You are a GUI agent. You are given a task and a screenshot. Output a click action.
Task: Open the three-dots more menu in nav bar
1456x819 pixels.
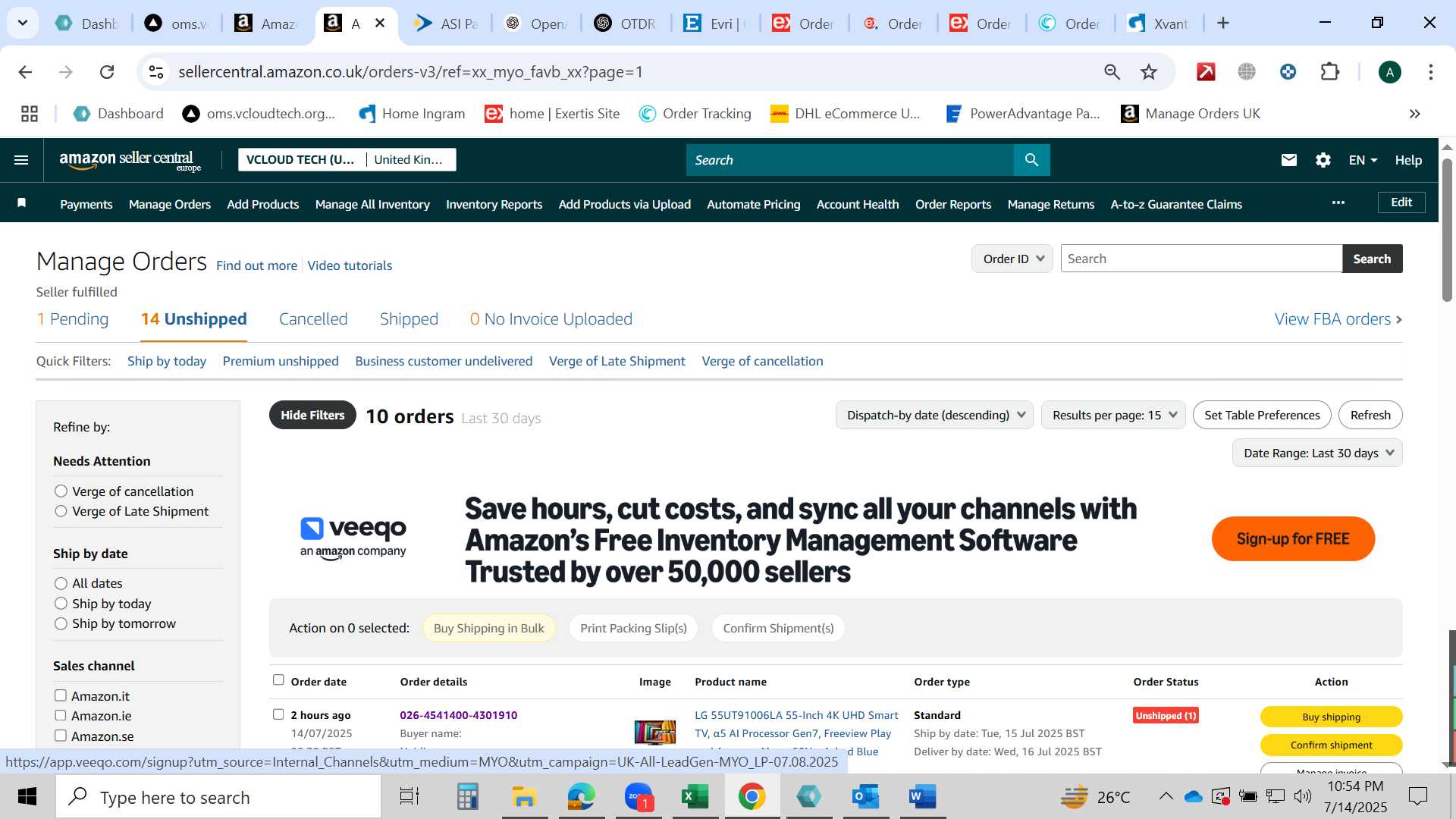tap(1338, 202)
